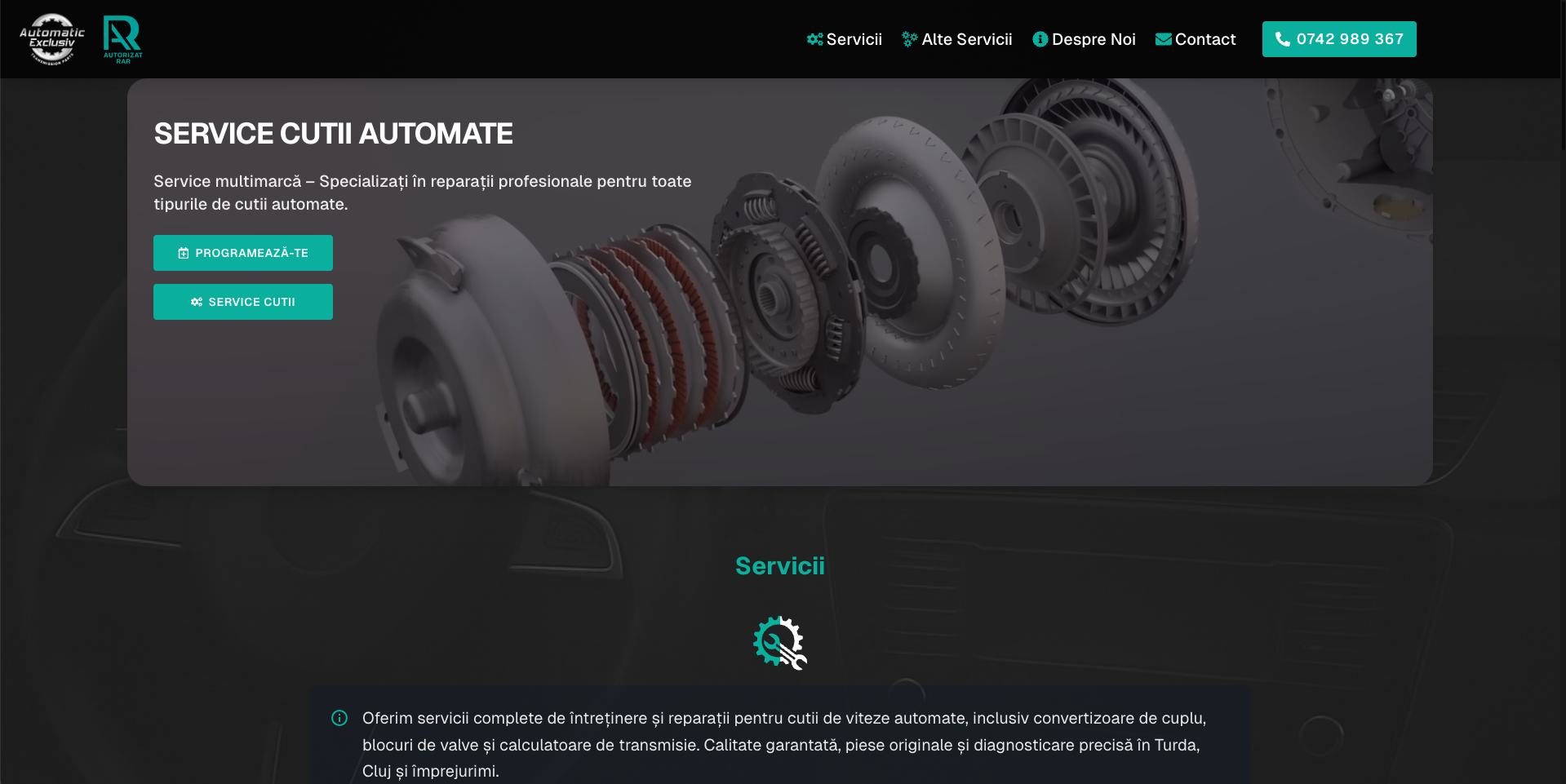
Task: Click the Automatic Exclusiv logo
Action: point(52,39)
